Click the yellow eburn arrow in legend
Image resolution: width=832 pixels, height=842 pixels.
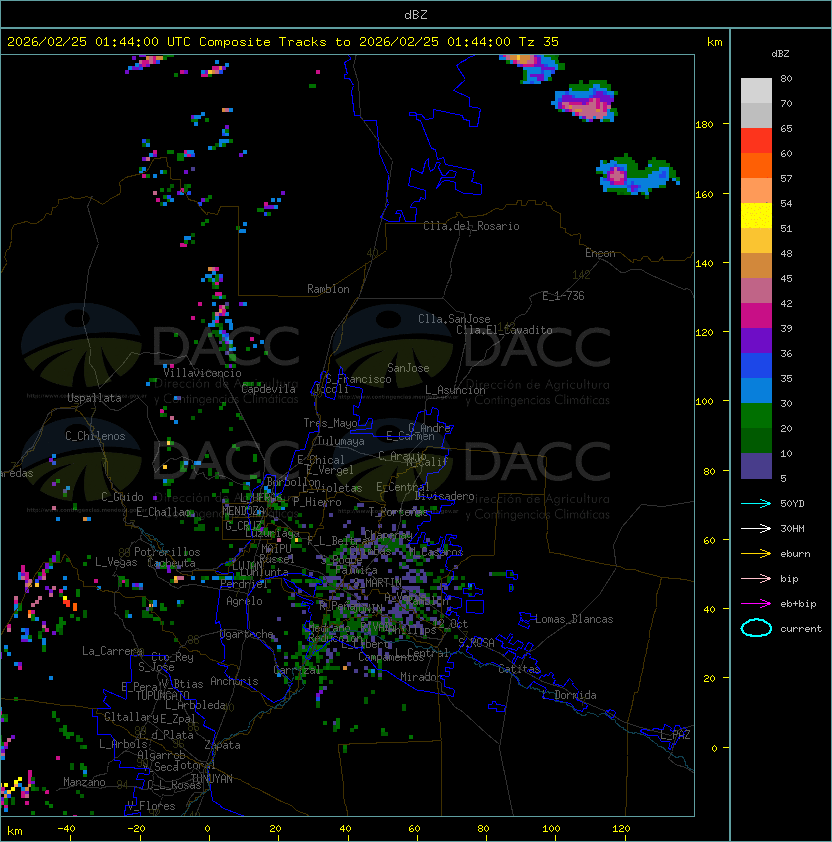(x=756, y=553)
